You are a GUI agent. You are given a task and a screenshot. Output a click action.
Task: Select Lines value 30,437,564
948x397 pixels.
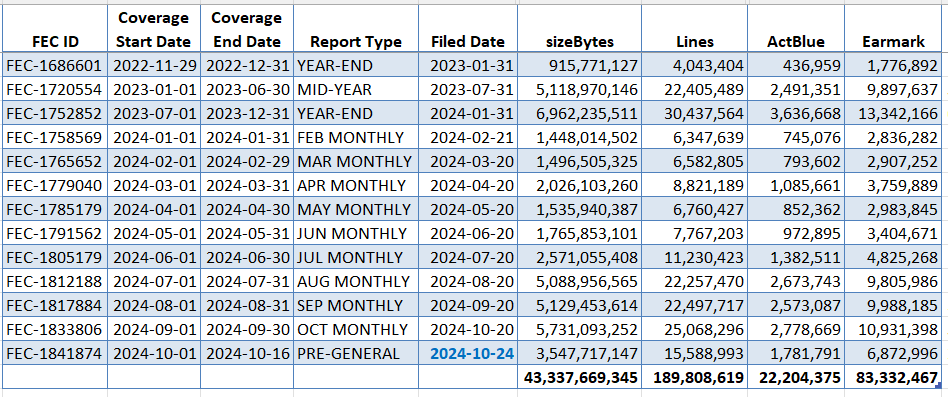(694, 114)
